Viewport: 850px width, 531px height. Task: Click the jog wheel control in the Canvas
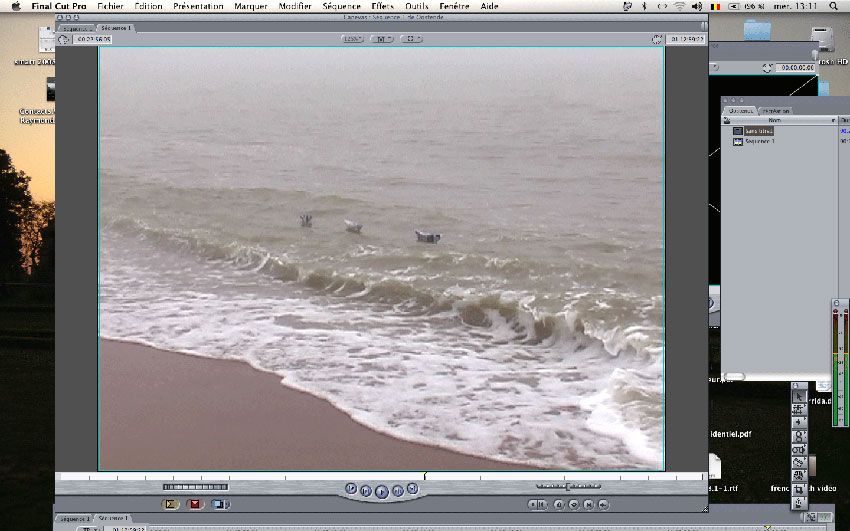tap(195, 487)
